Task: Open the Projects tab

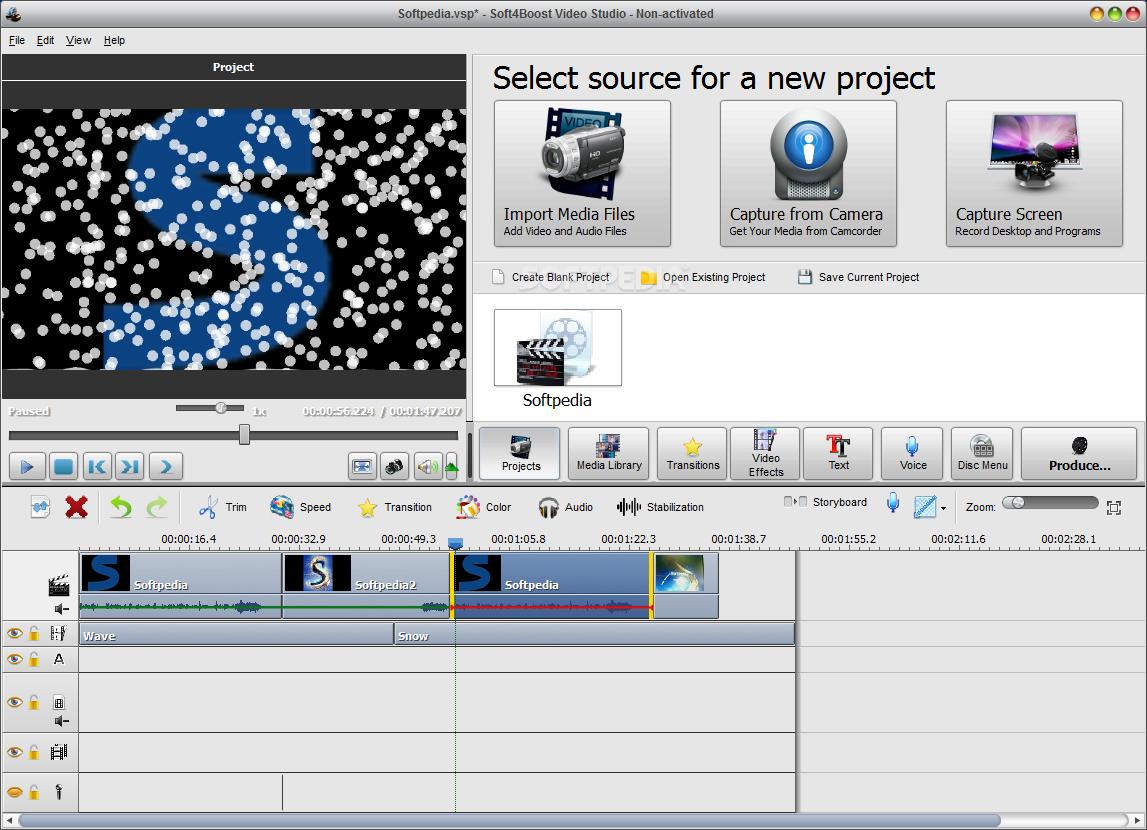Action: pyautogui.click(x=520, y=454)
